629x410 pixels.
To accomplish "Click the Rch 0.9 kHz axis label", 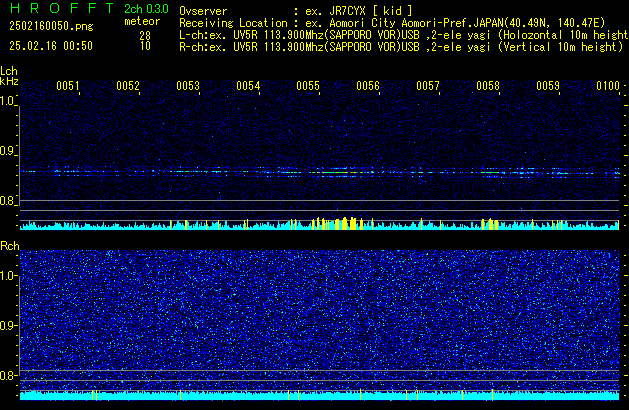I will click(x=7, y=325).
